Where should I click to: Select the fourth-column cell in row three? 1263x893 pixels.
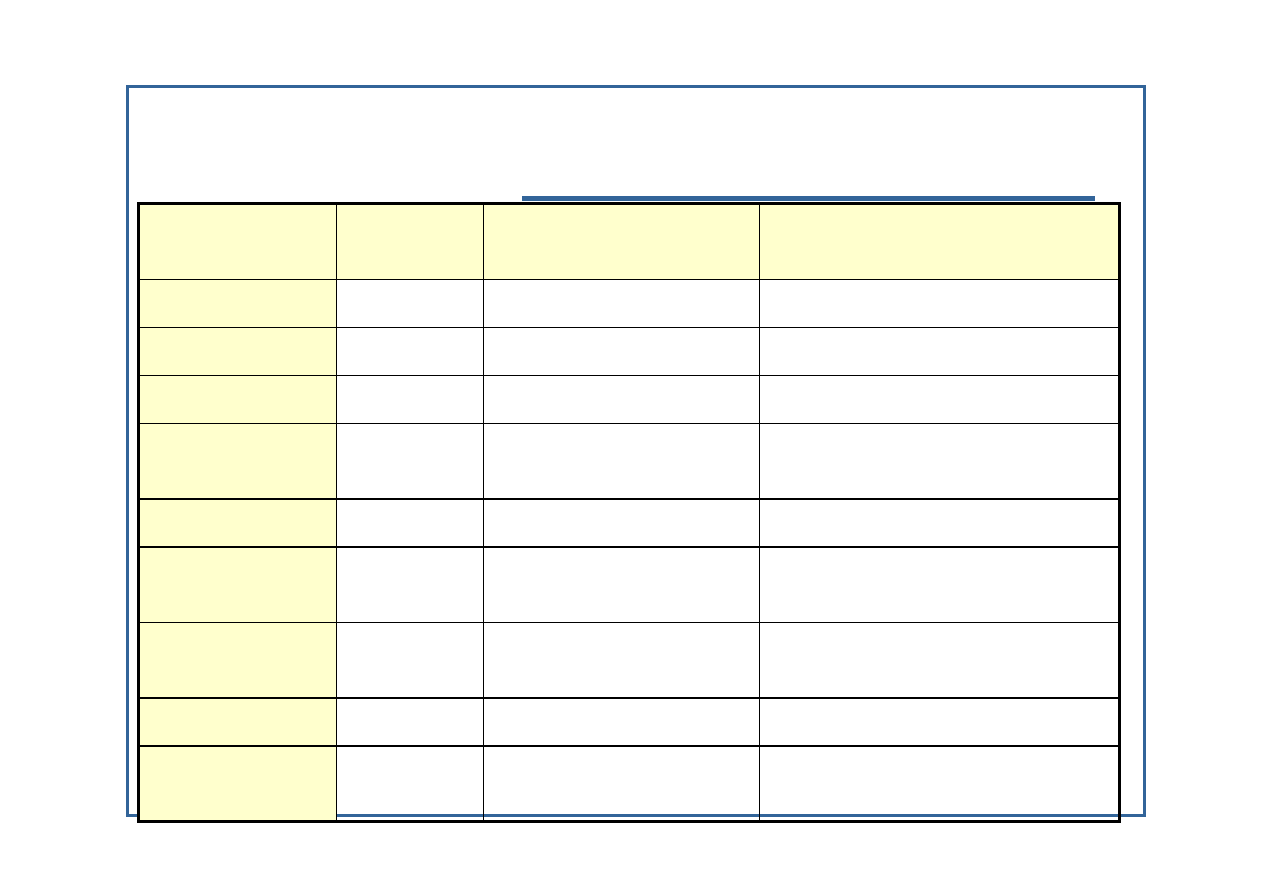(938, 351)
